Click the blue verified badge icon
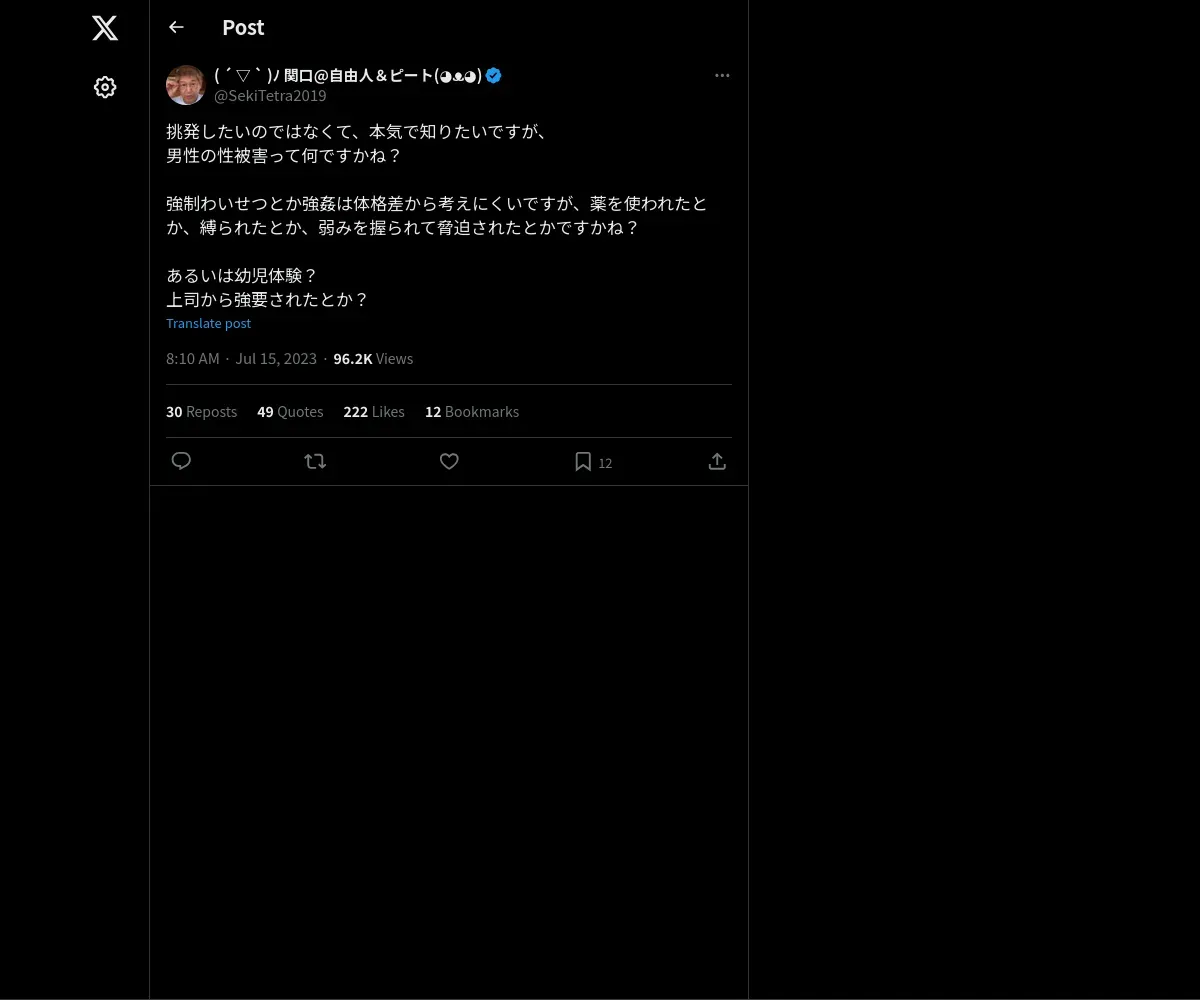The width and height of the screenshot is (1200, 1000). [493, 75]
